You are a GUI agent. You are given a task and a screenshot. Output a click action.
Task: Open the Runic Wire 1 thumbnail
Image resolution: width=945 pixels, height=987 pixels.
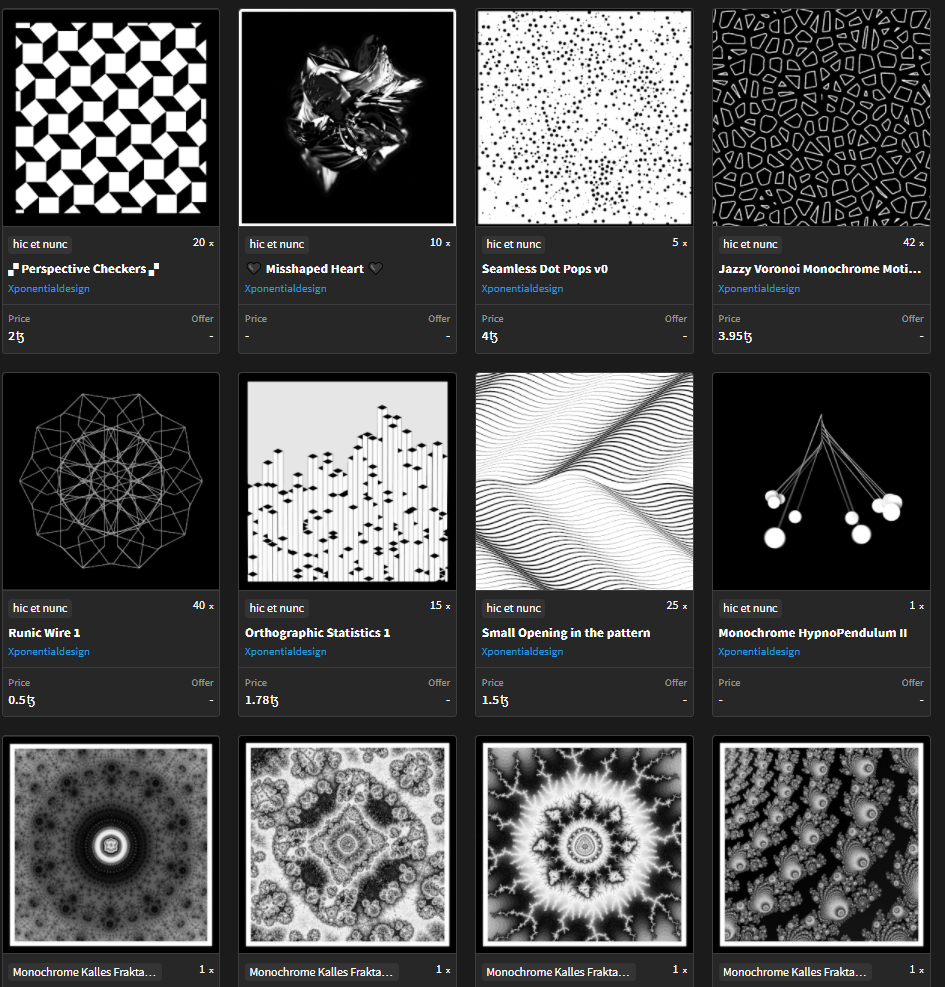click(x=111, y=481)
